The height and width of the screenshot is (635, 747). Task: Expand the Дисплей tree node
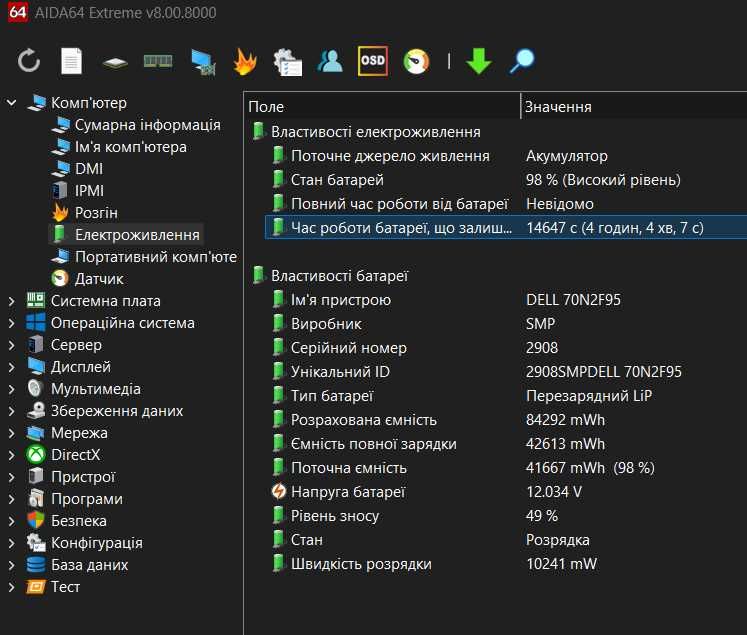12,367
